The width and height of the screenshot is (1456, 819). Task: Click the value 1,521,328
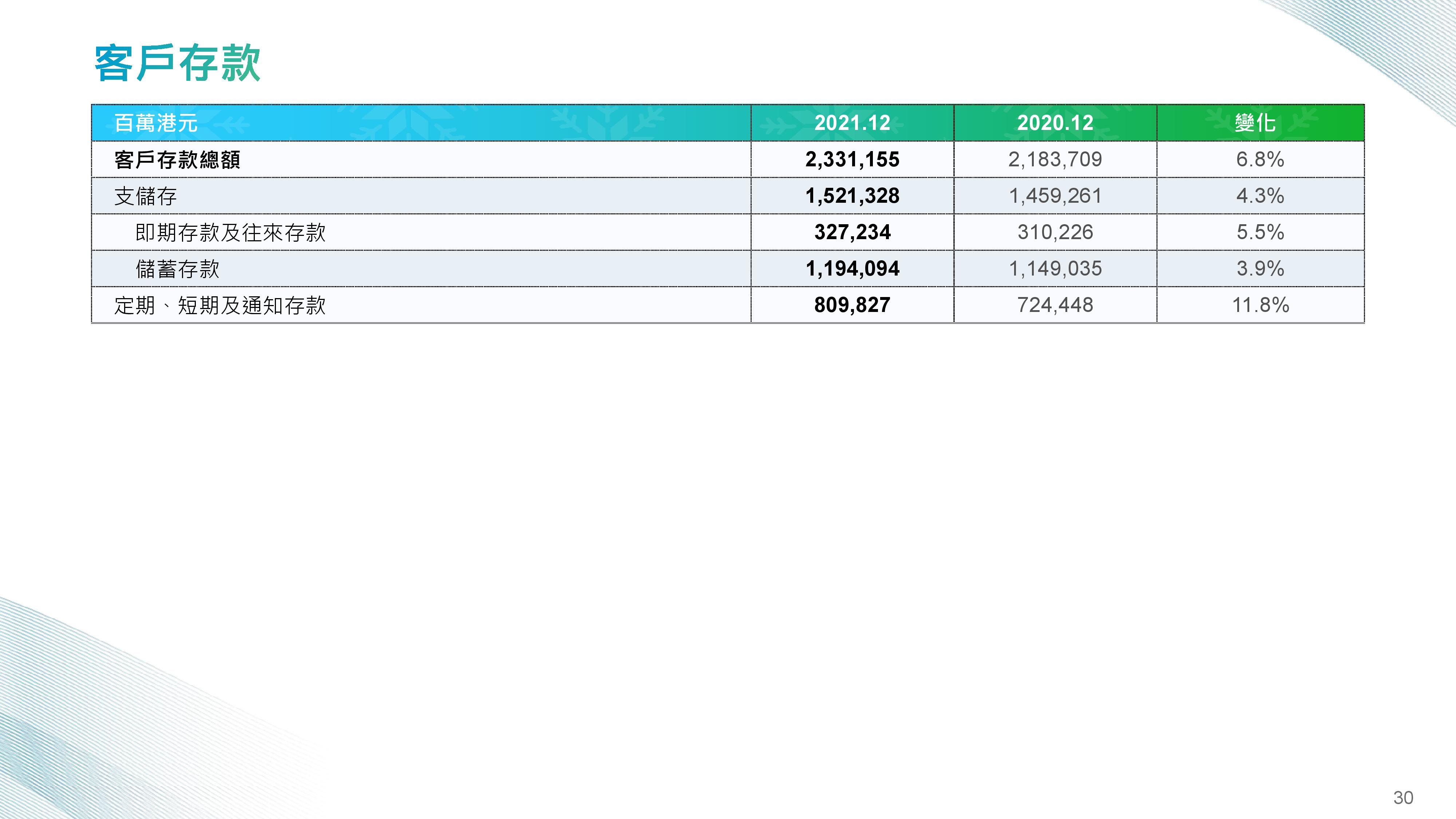[x=852, y=196]
